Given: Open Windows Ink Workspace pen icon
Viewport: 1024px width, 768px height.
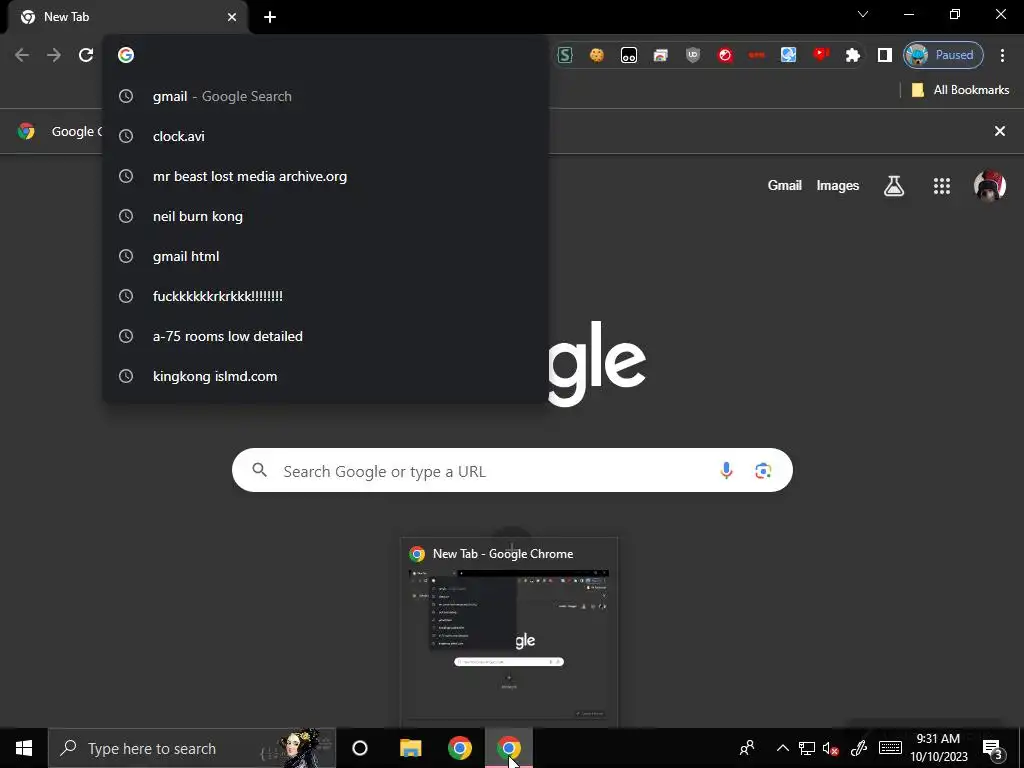Looking at the screenshot, I should click(859, 748).
